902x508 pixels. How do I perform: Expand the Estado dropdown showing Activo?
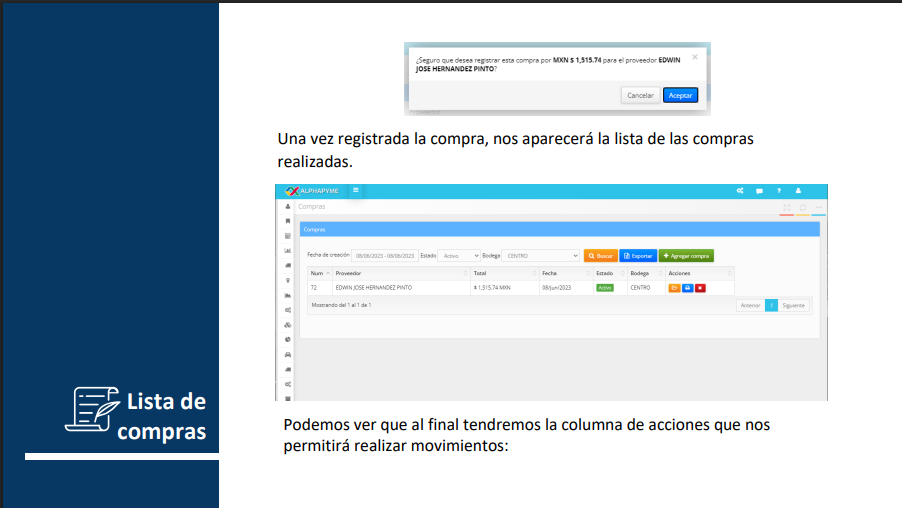460,256
